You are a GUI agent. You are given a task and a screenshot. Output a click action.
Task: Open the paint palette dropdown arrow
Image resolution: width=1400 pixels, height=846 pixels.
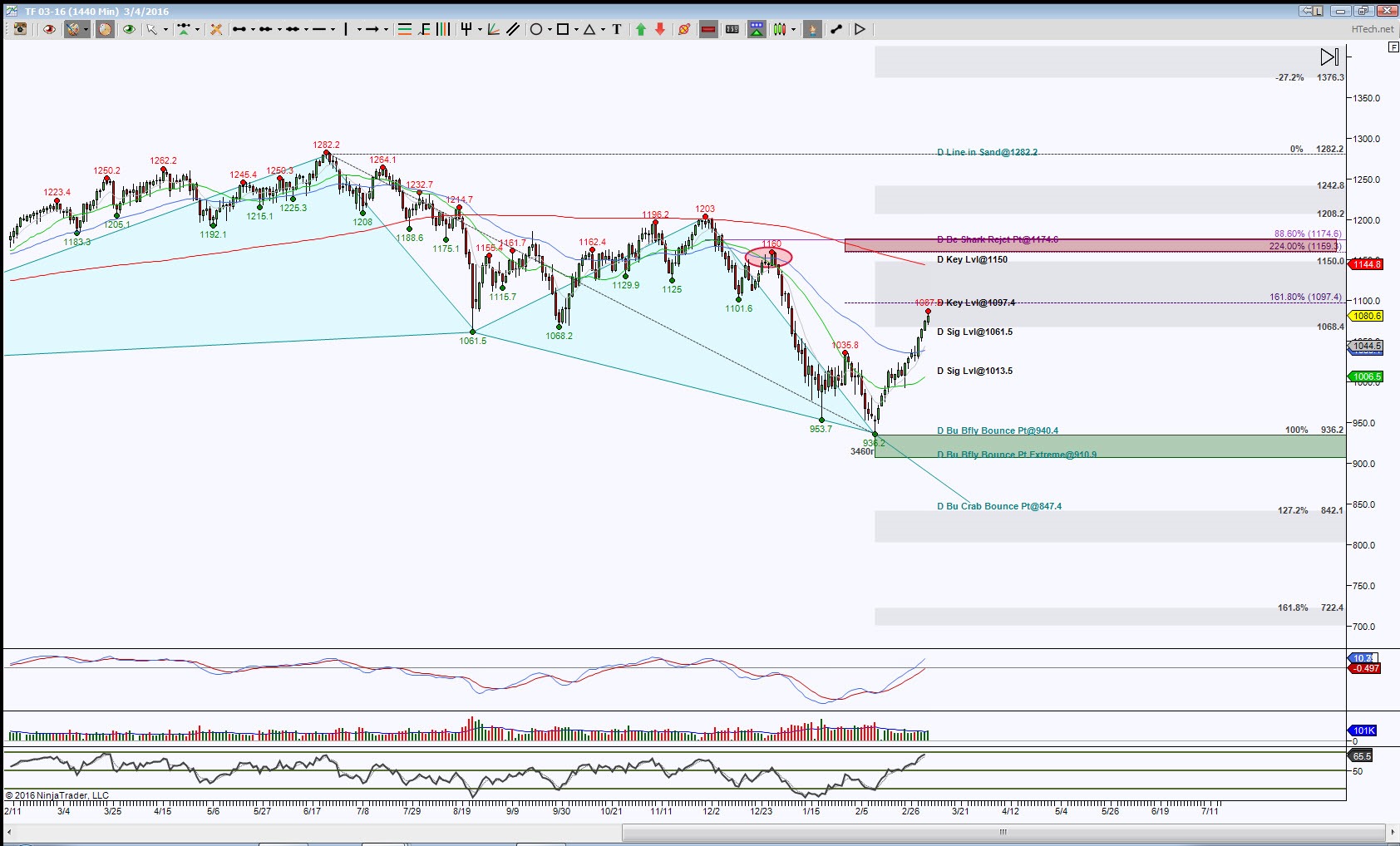click(x=86, y=29)
